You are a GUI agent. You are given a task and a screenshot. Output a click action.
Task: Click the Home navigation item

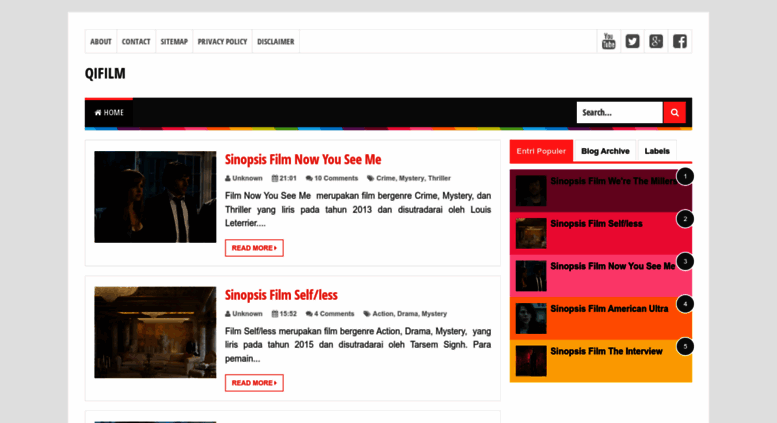[109, 113]
